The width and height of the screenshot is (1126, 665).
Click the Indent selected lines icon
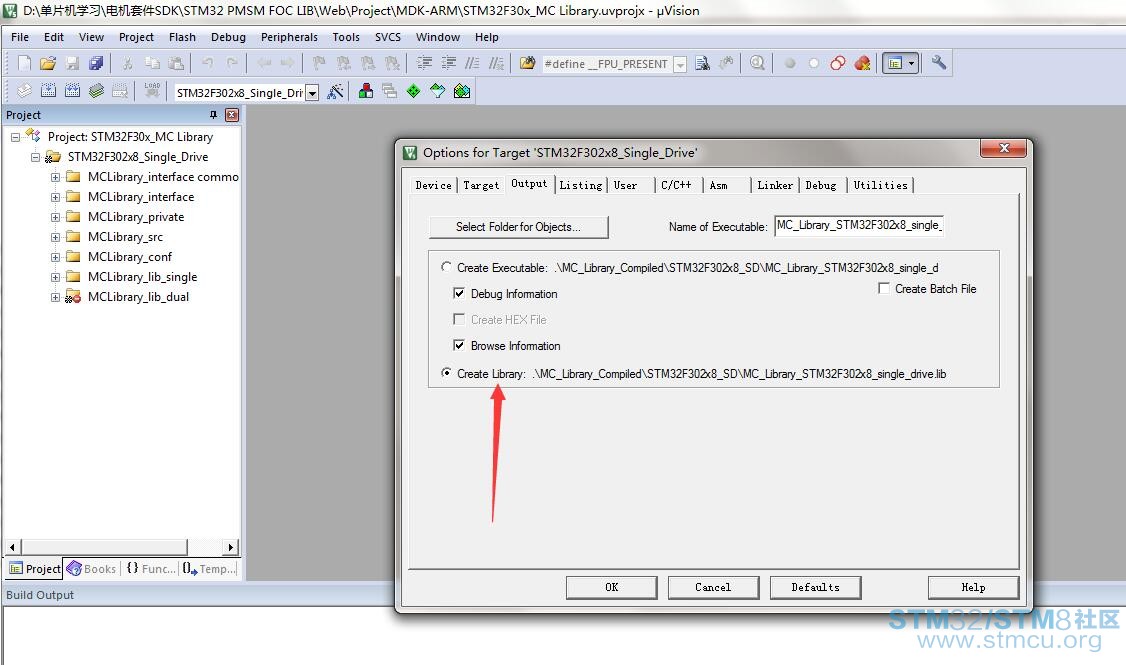(424, 63)
